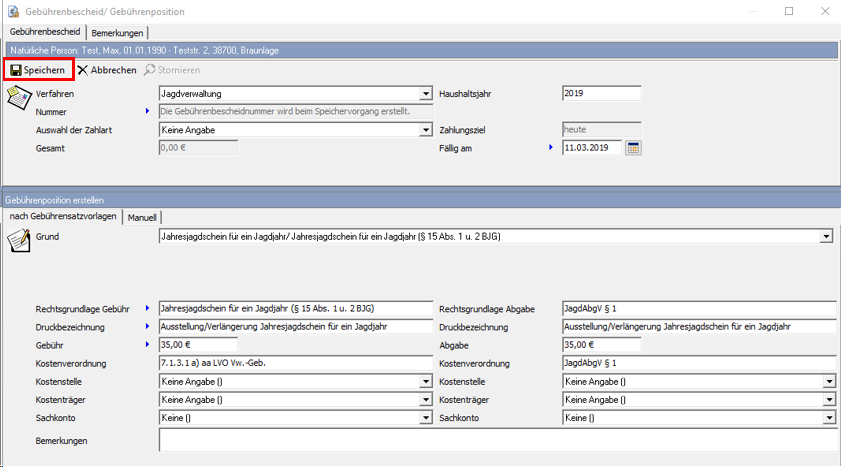841x467 pixels.
Task: Expand the left Kostenträger dropdown
Action: point(425,399)
